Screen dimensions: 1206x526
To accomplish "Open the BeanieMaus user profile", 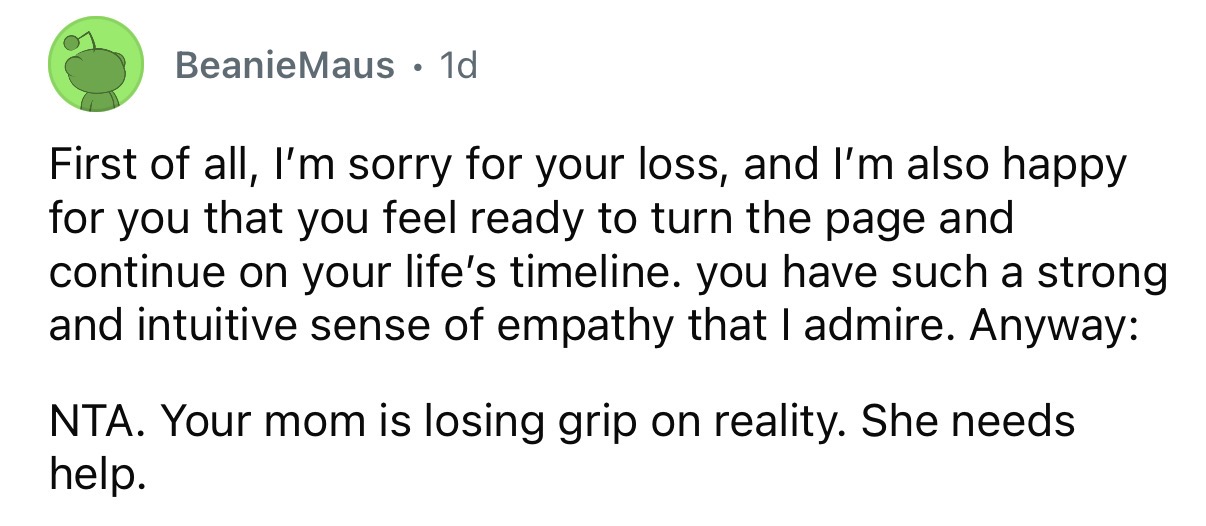I will pyautogui.click(x=284, y=66).
